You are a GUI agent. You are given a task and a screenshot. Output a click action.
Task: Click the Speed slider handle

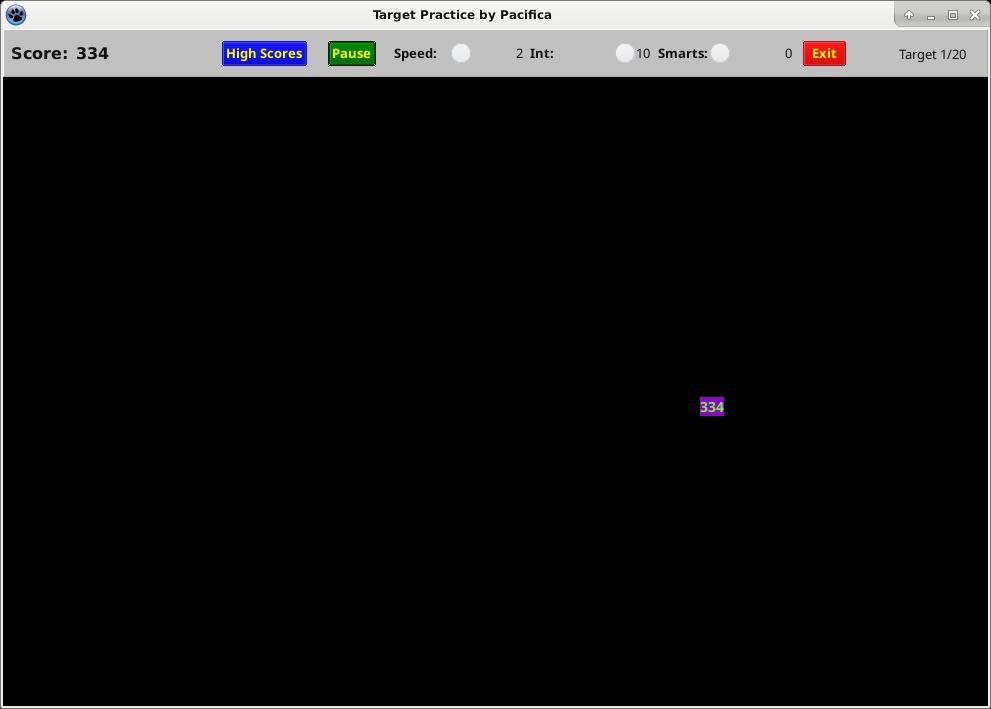pyautogui.click(x=461, y=53)
